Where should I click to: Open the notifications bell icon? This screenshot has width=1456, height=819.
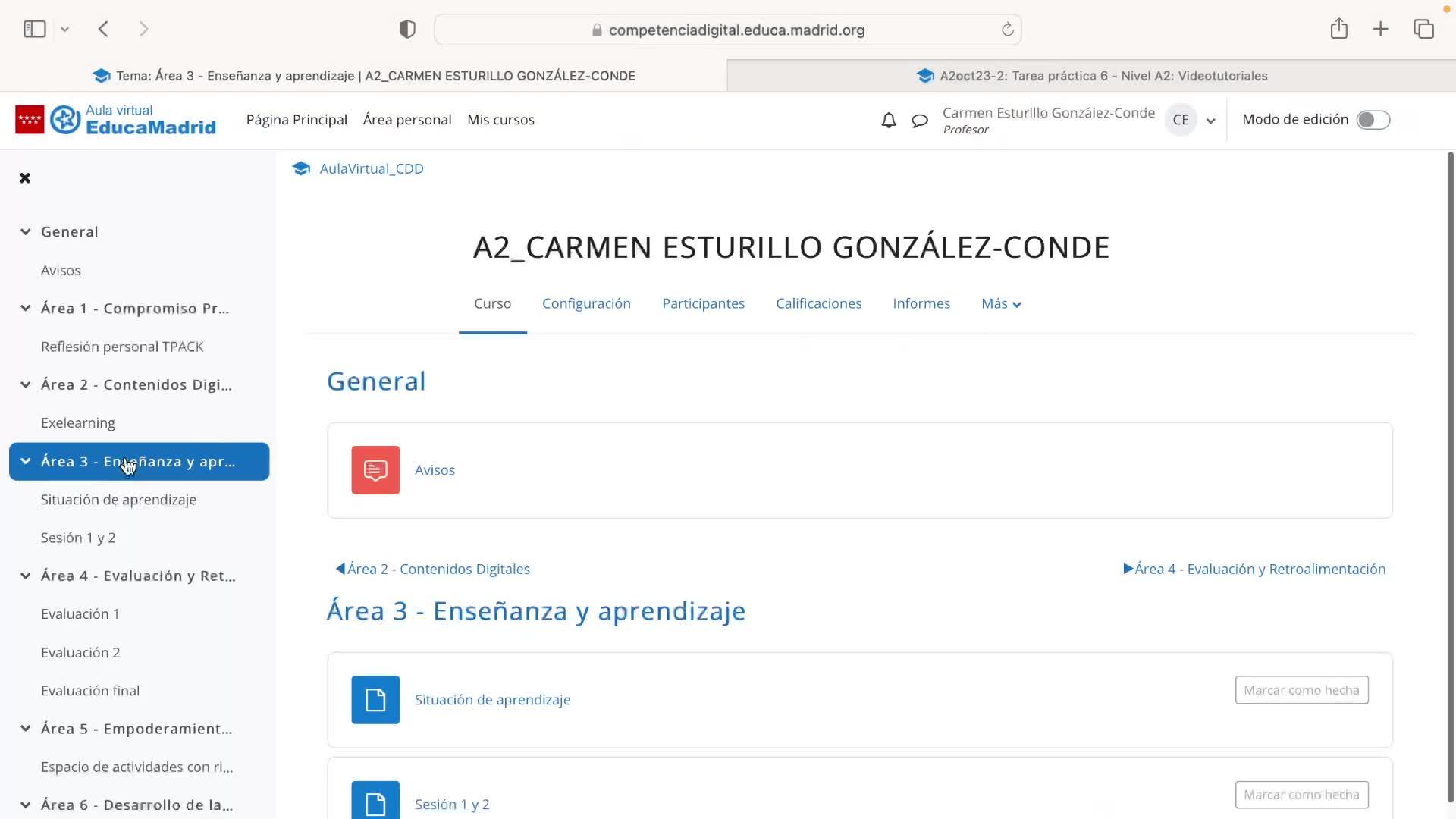(x=889, y=121)
